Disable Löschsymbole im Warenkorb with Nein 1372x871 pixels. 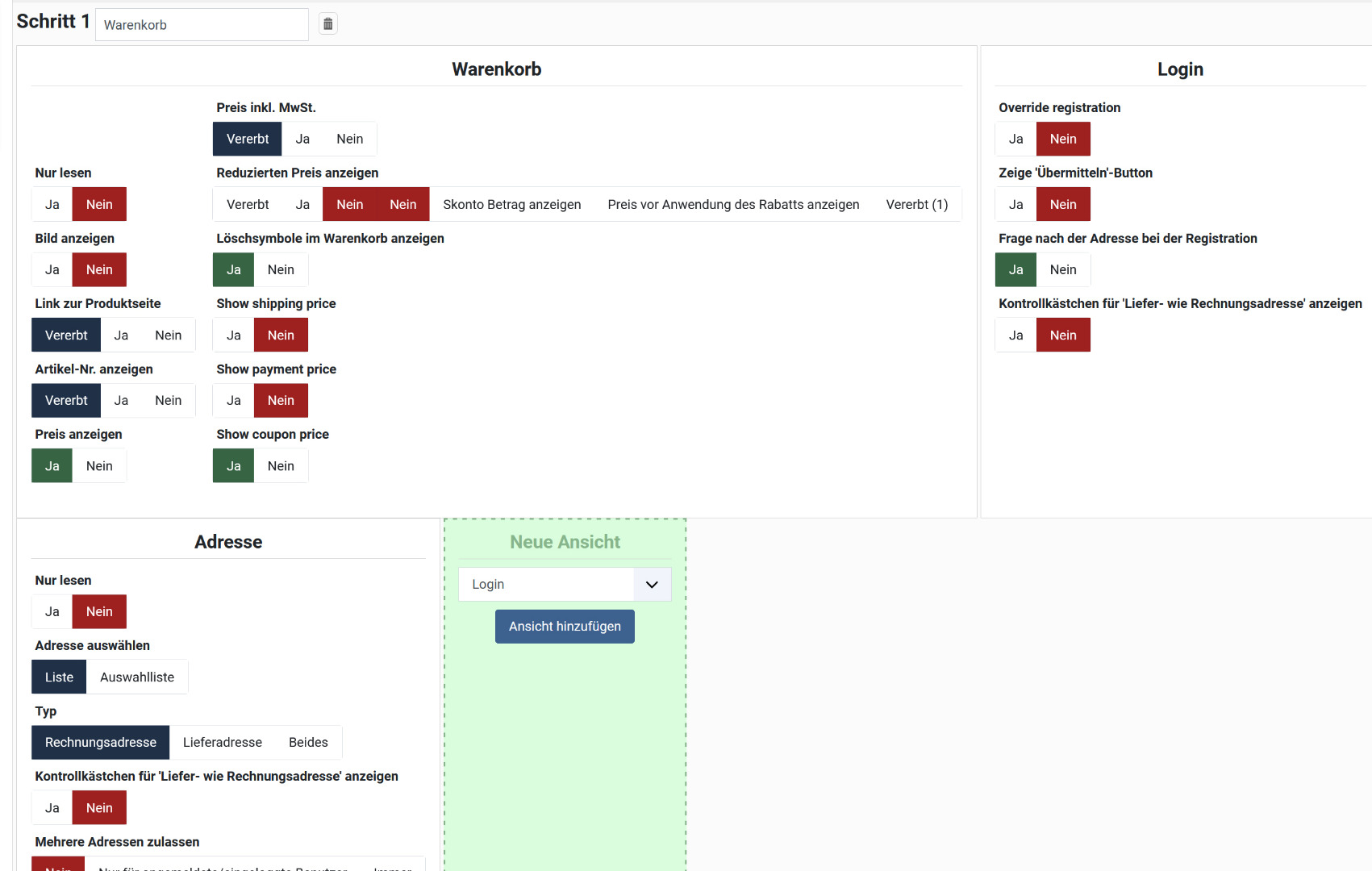[281, 270]
